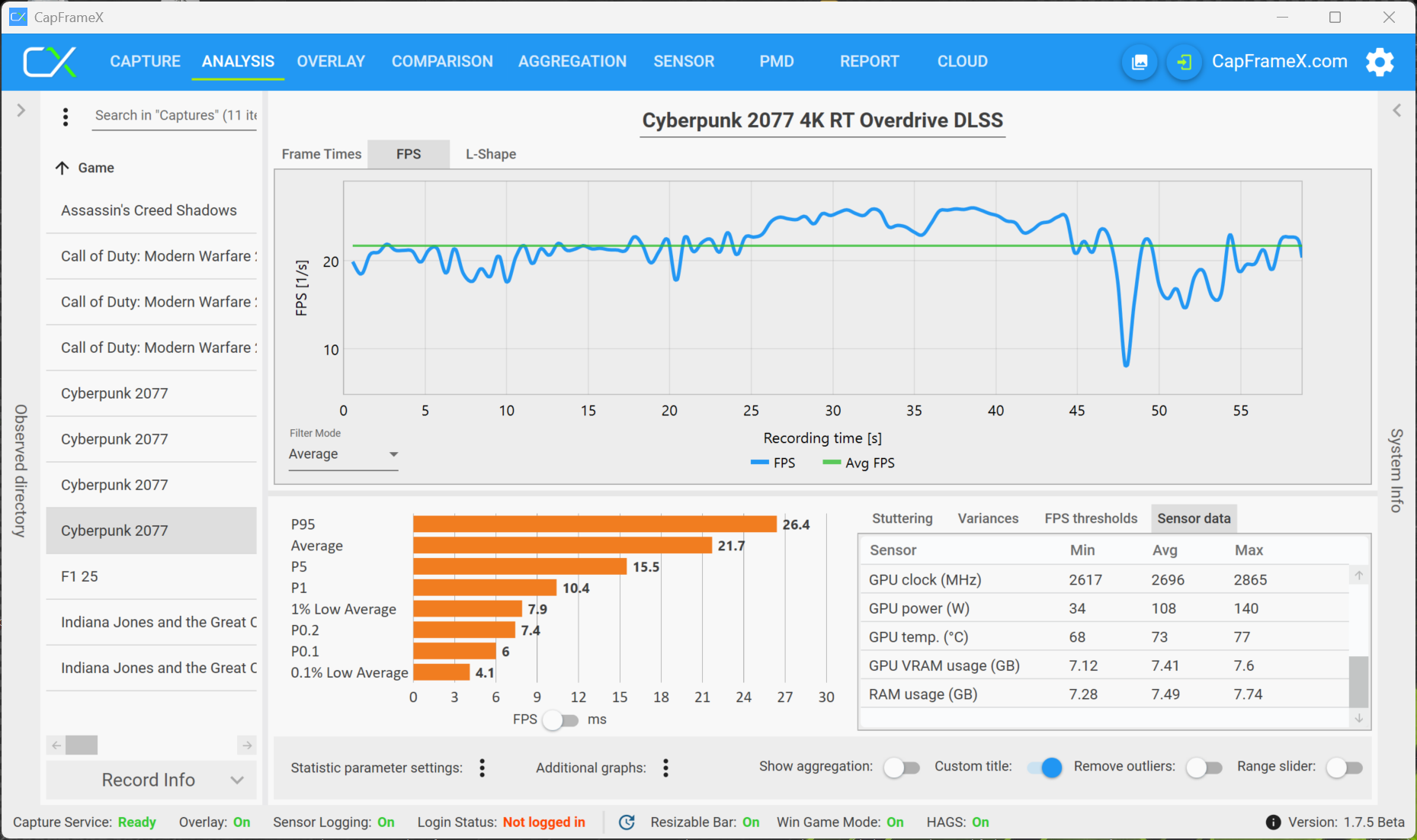This screenshot has width=1417, height=840.
Task: Select the GPU clock (MHz) row
Action: click(x=1104, y=579)
